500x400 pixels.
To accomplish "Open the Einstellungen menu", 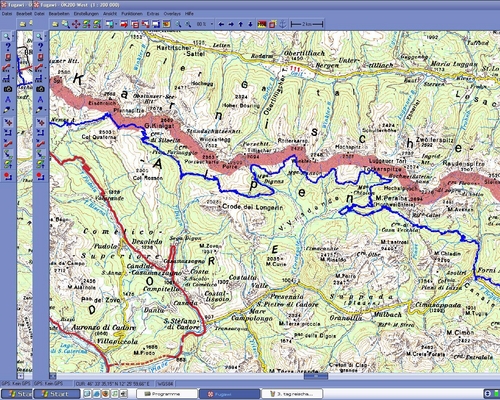I will (86, 14).
